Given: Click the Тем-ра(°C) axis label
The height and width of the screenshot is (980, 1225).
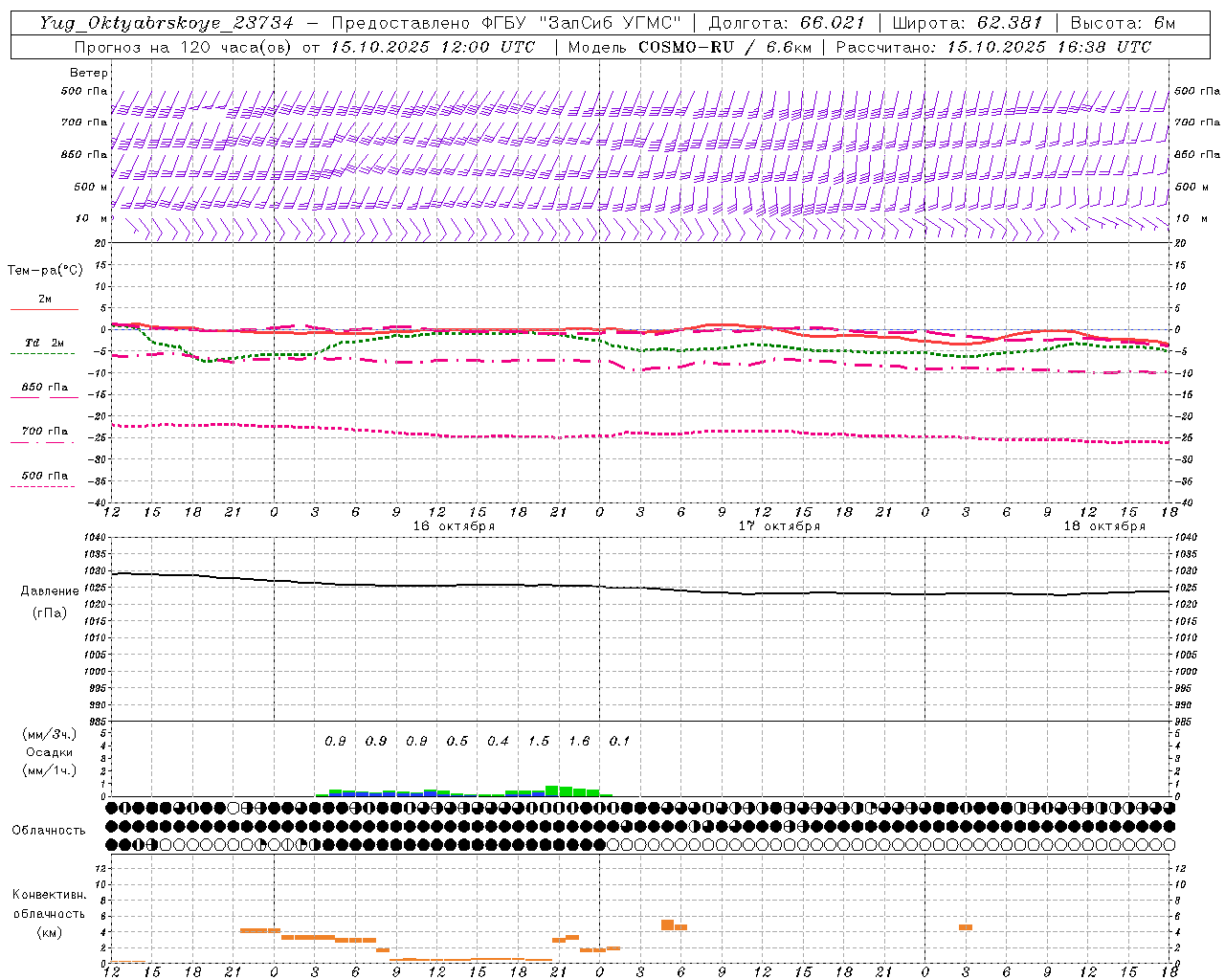Looking at the screenshot, I should [x=45, y=271].
